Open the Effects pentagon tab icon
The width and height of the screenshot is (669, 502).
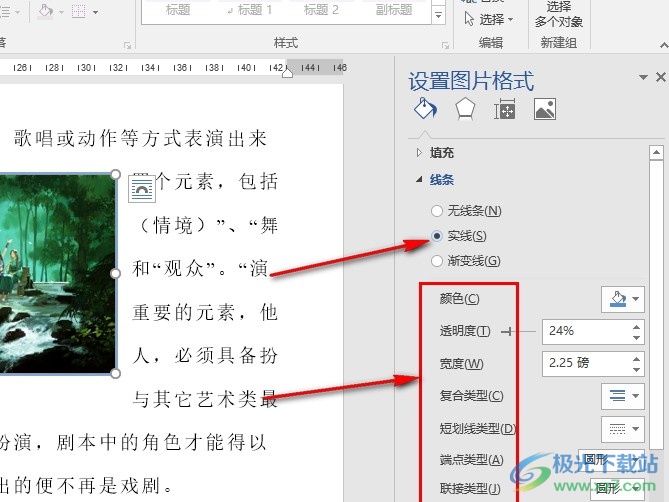pyautogui.click(x=465, y=109)
